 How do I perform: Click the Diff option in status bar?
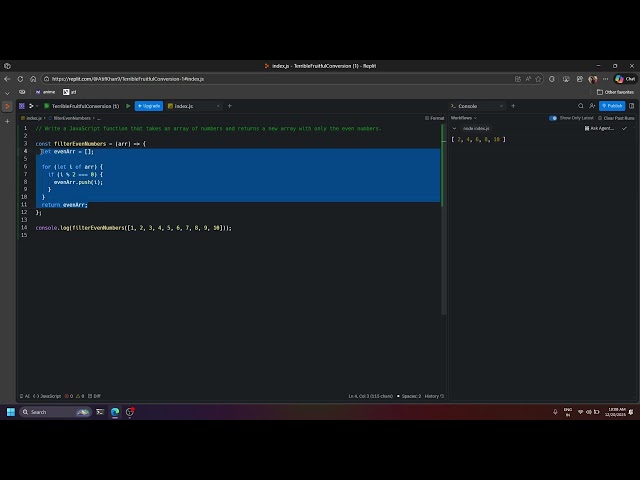click(x=94, y=396)
